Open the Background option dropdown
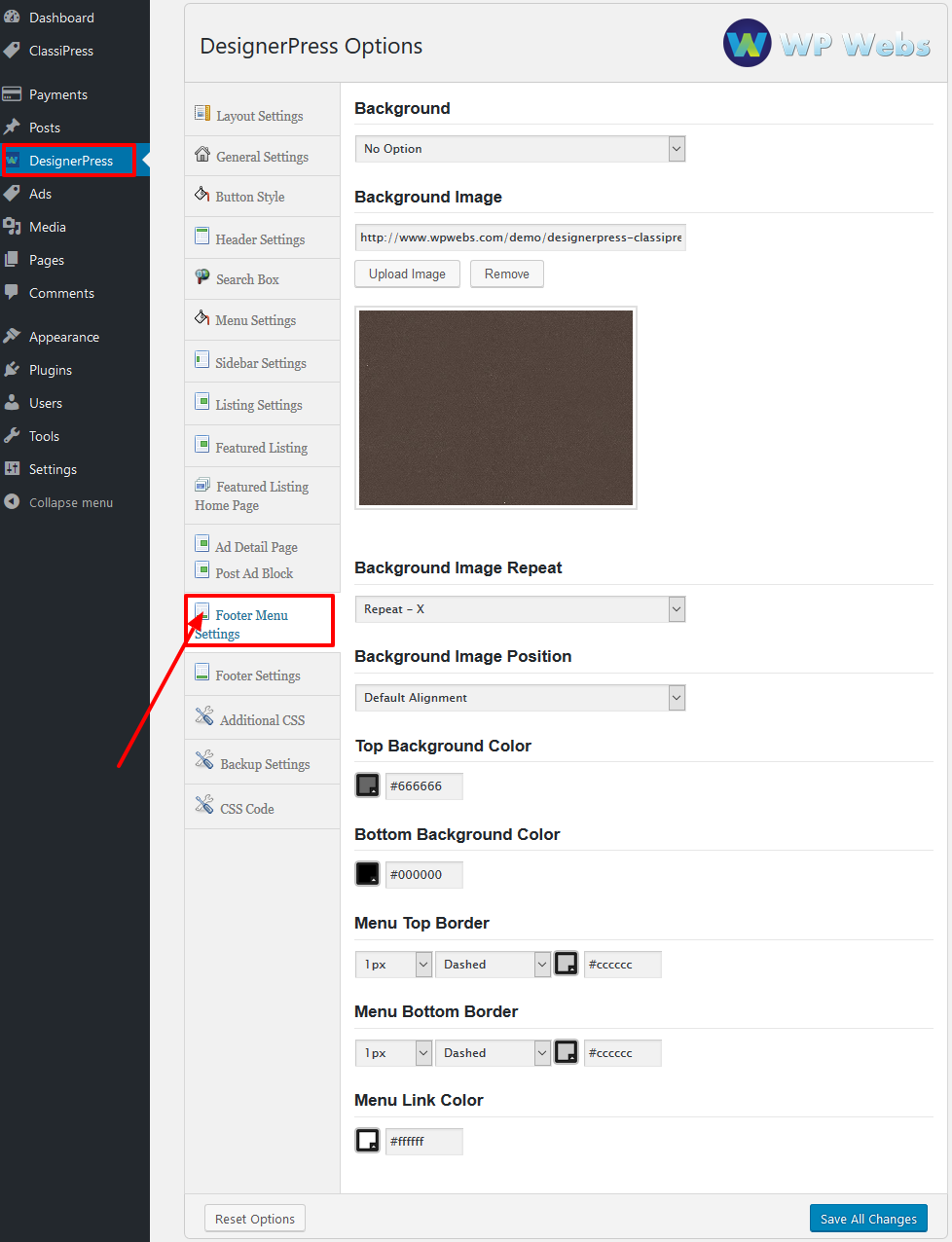952x1242 pixels. [520, 149]
